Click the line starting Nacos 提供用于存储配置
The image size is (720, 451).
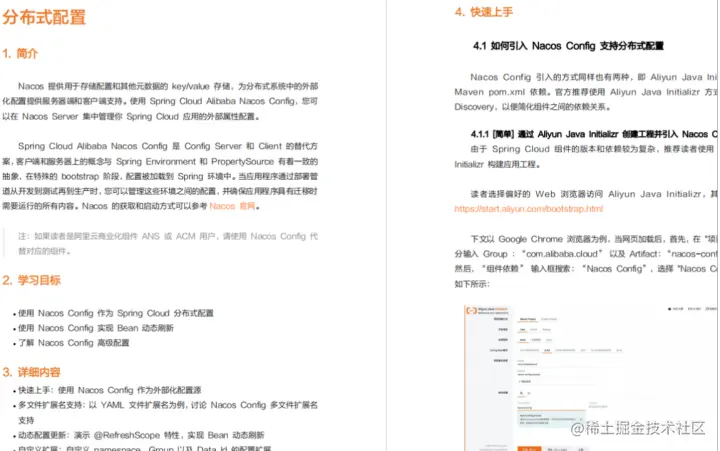tap(168, 86)
